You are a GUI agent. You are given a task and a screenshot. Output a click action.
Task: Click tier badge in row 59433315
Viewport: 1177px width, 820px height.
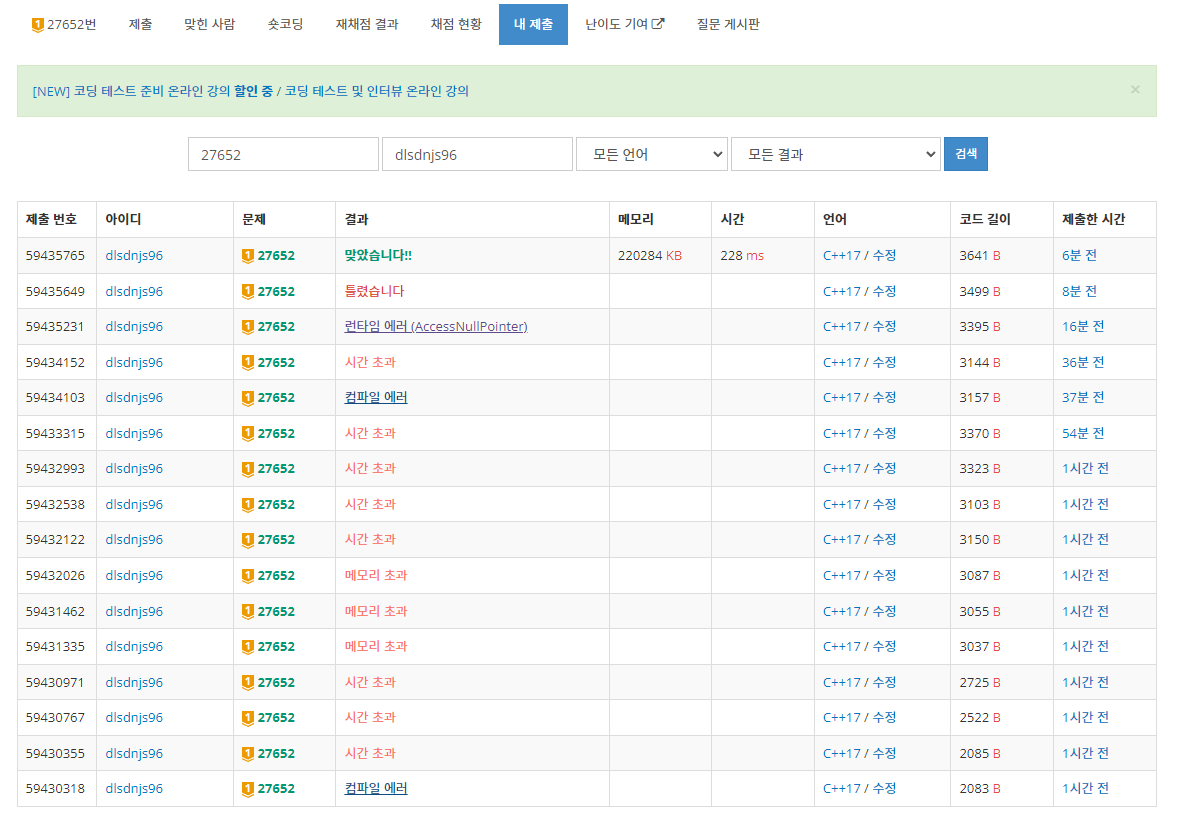coord(248,434)
